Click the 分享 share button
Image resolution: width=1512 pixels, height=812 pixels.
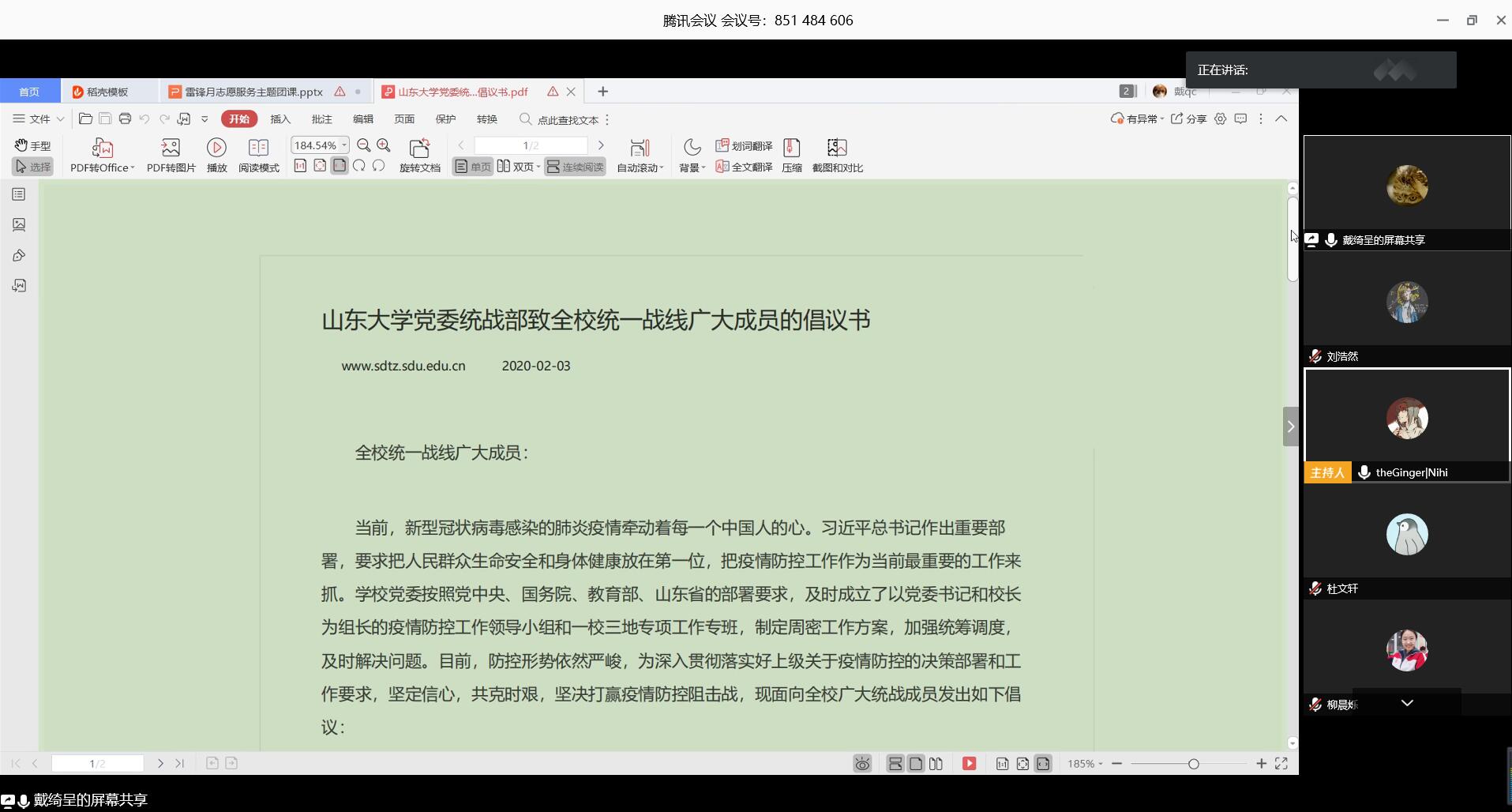1188,119
